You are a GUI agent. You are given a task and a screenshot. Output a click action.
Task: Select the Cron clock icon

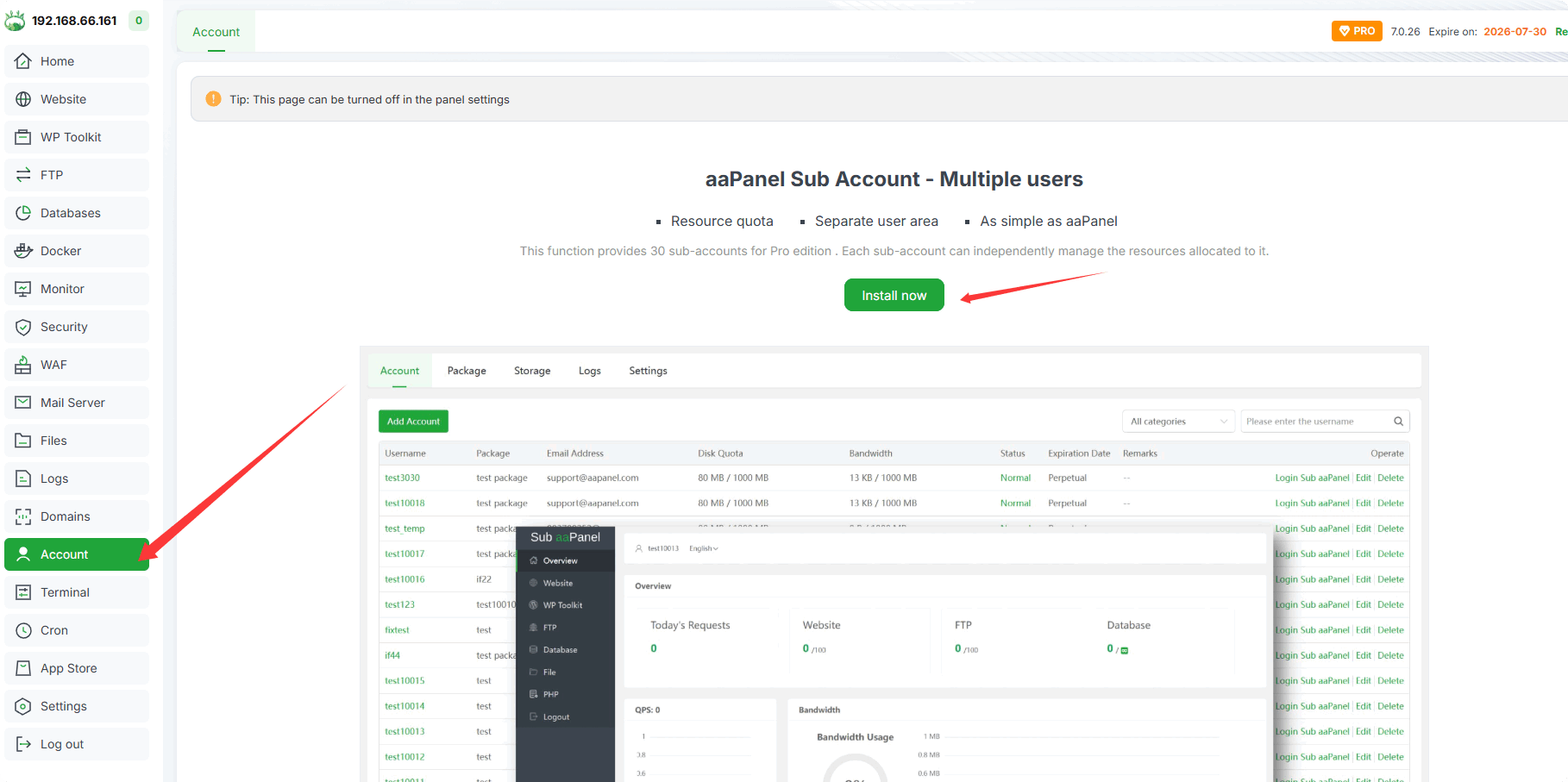(23, 630)
